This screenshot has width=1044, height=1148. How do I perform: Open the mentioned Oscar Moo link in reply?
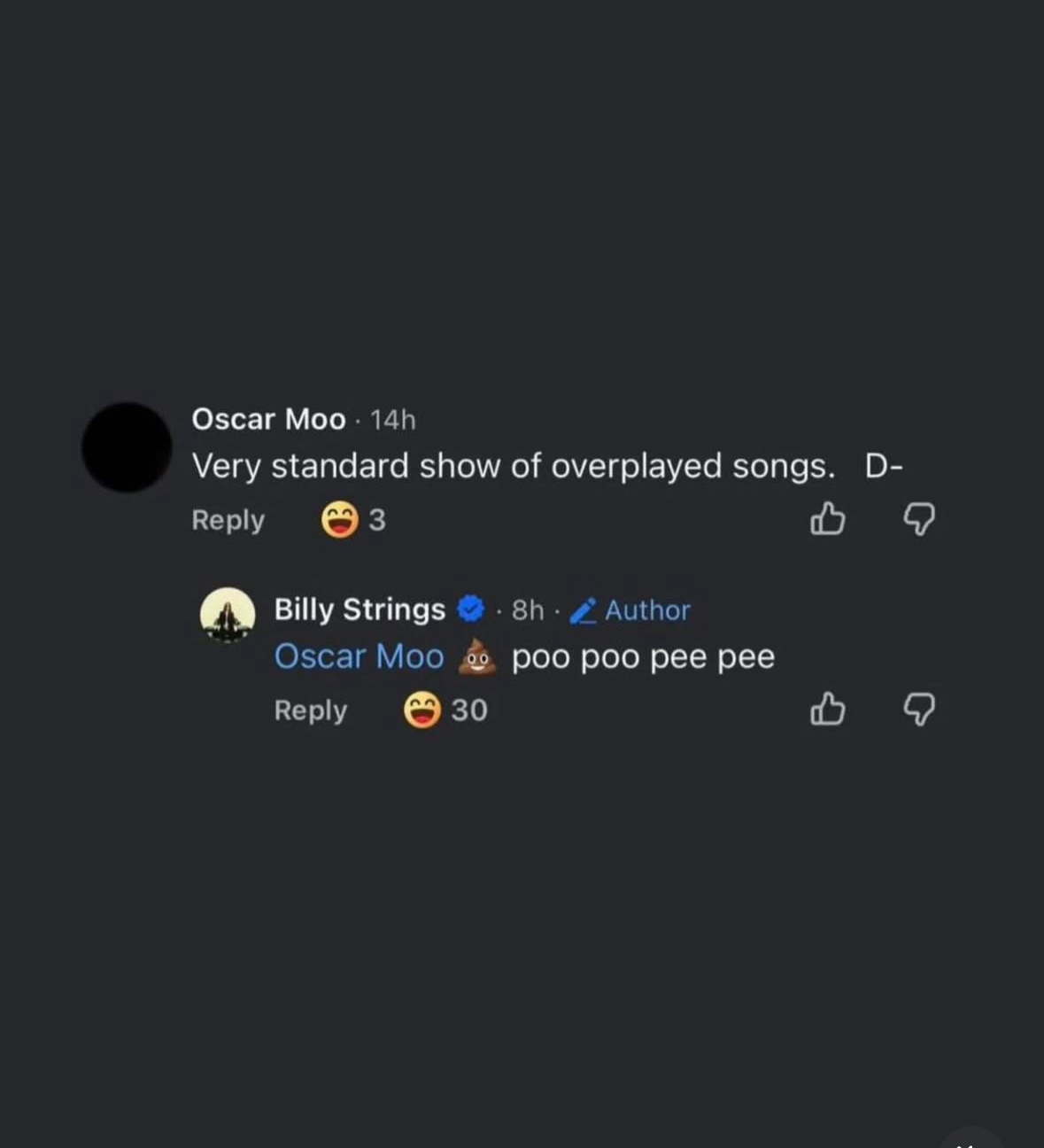(x=359, y=656)
